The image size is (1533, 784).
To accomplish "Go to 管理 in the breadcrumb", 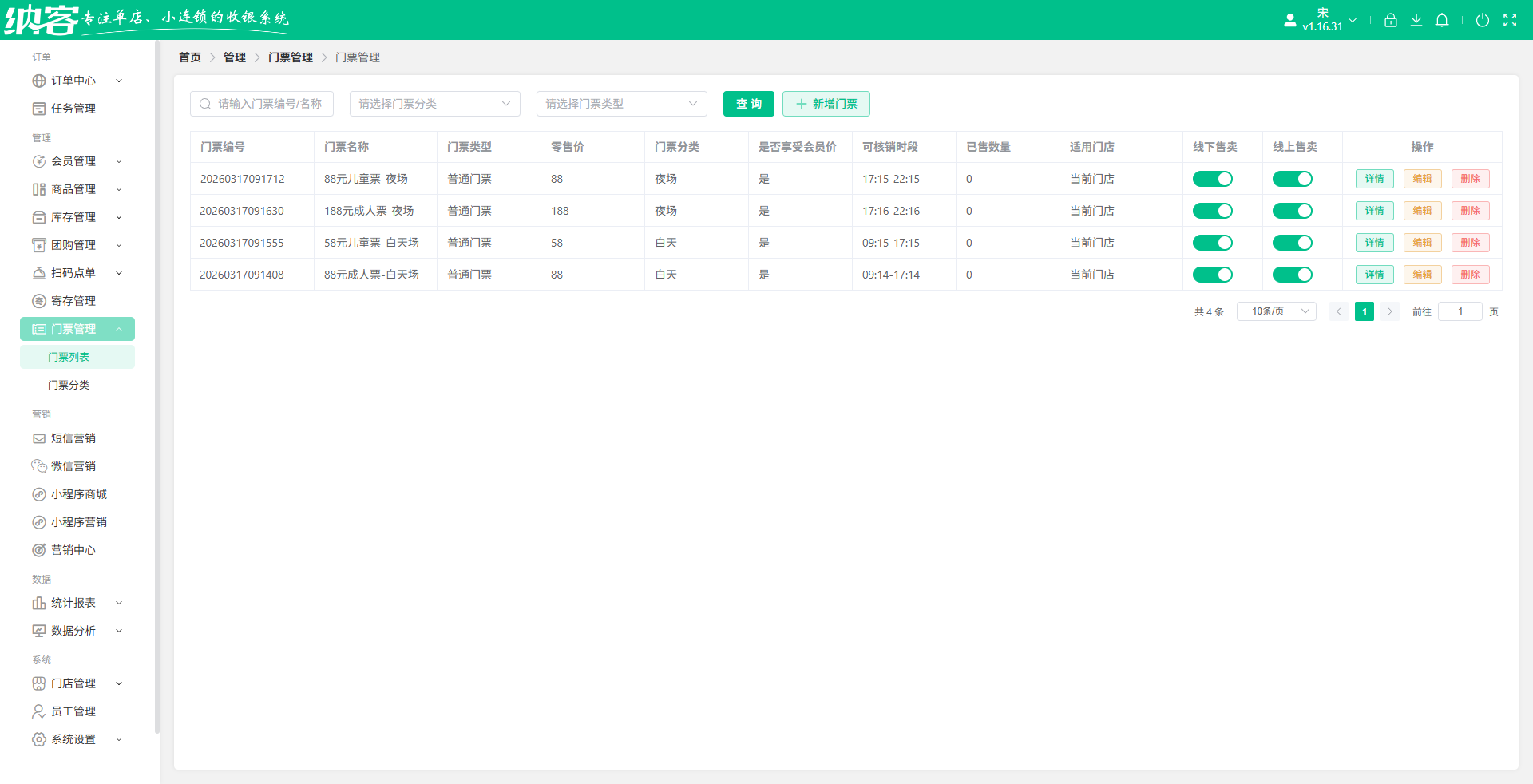I will pos(235,57).
